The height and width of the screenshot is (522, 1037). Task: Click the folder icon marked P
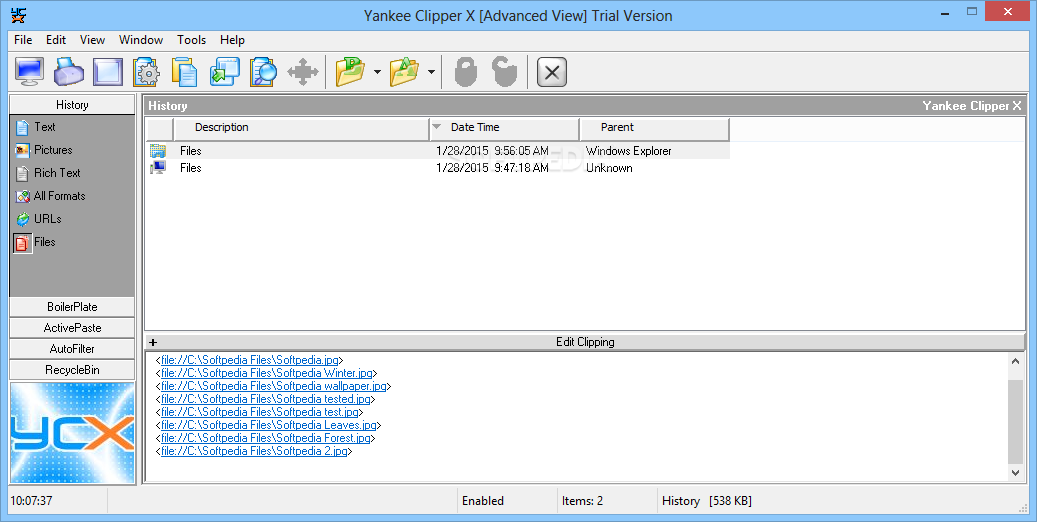351,71
